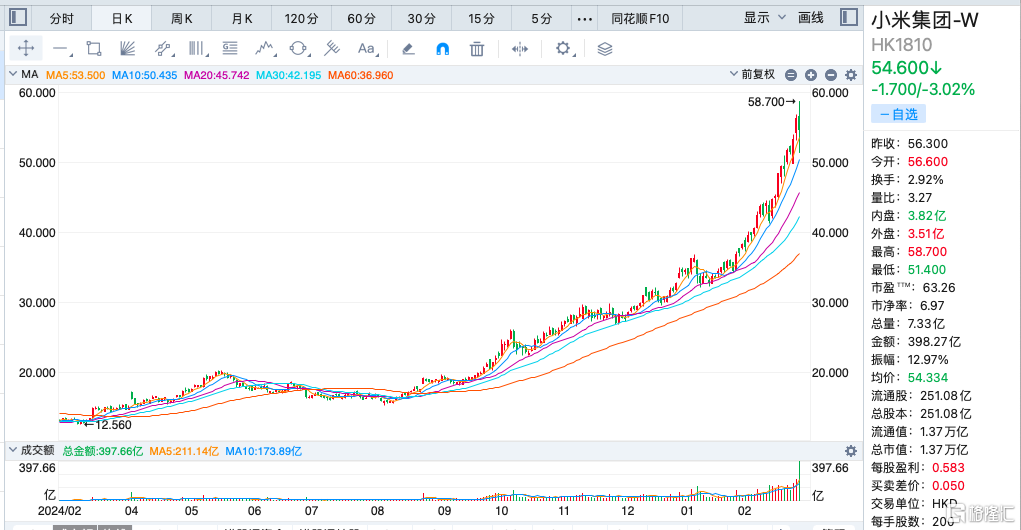Click volume MA5:211.14亿 label
This screenshot has width=1021, height=530.
pyautogui.click(x=184, y=451)
